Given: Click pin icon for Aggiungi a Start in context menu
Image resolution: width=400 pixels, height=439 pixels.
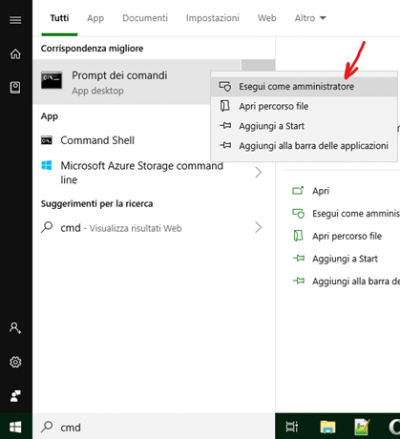Looking at the screenshot, I should (225, 126).
